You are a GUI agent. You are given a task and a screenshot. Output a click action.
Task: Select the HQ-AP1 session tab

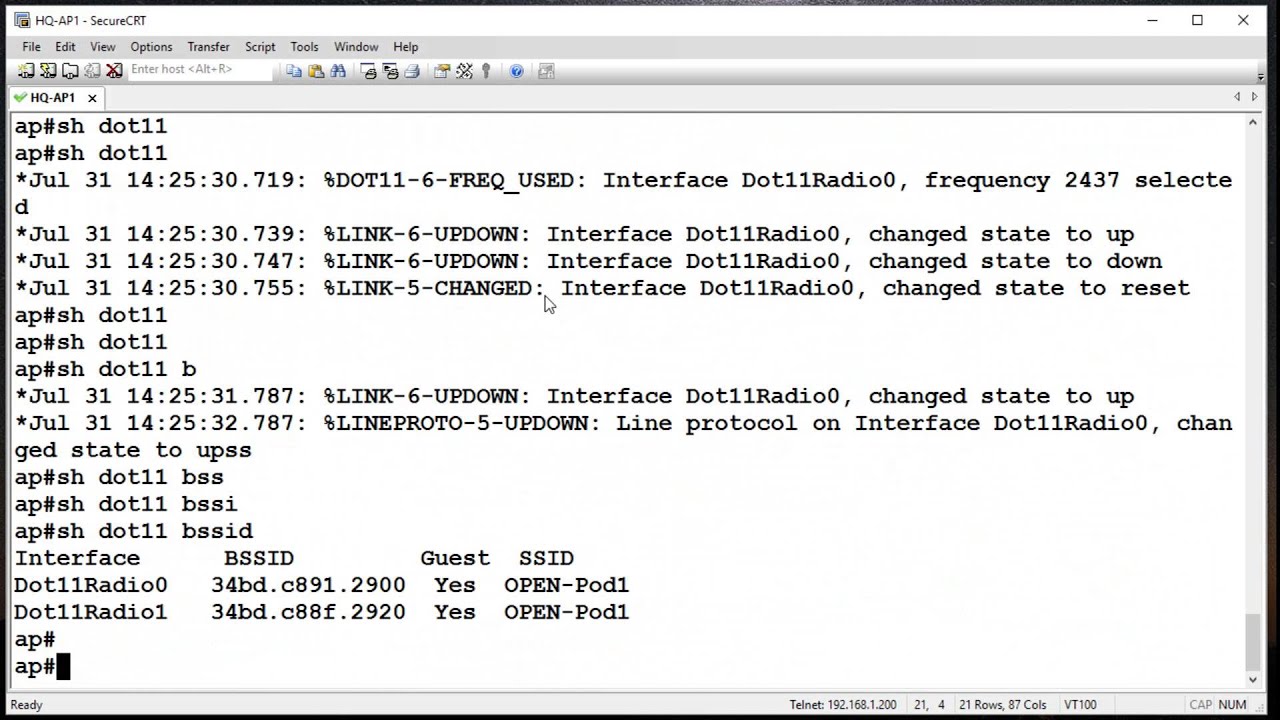coord(52,98)
